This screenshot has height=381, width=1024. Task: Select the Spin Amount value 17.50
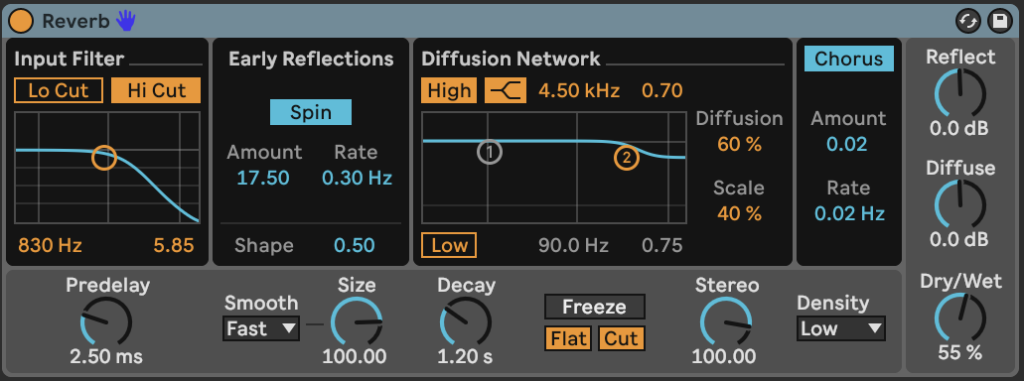coord(263,178)
